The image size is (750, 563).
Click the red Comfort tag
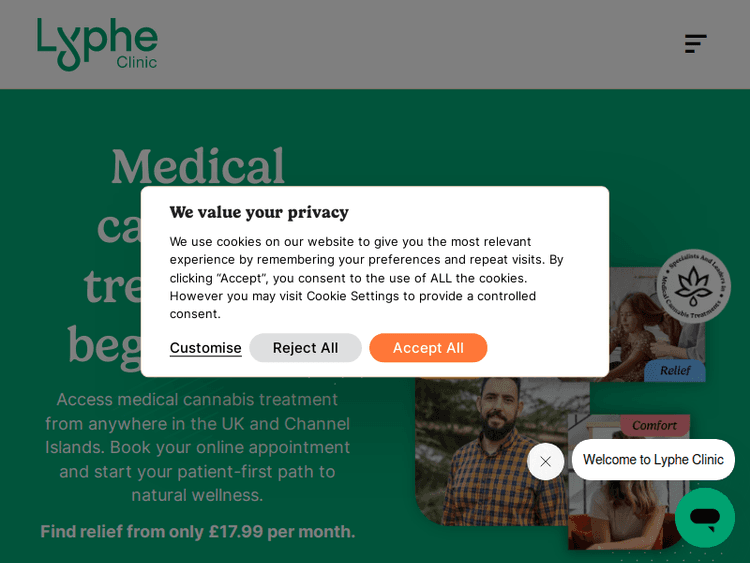[654, 425]
